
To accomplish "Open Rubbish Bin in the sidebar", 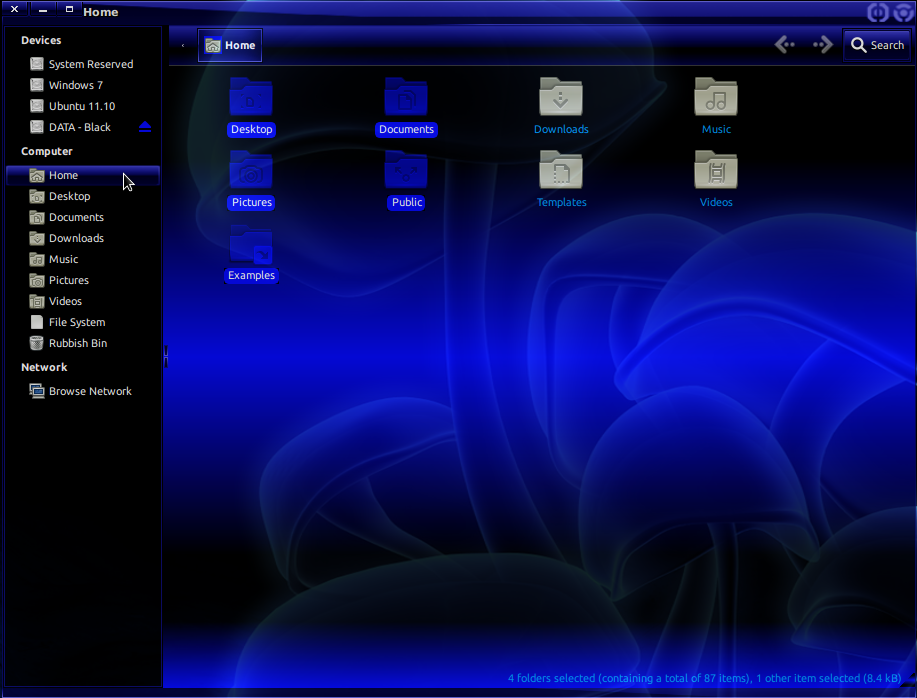I will 82,343.
